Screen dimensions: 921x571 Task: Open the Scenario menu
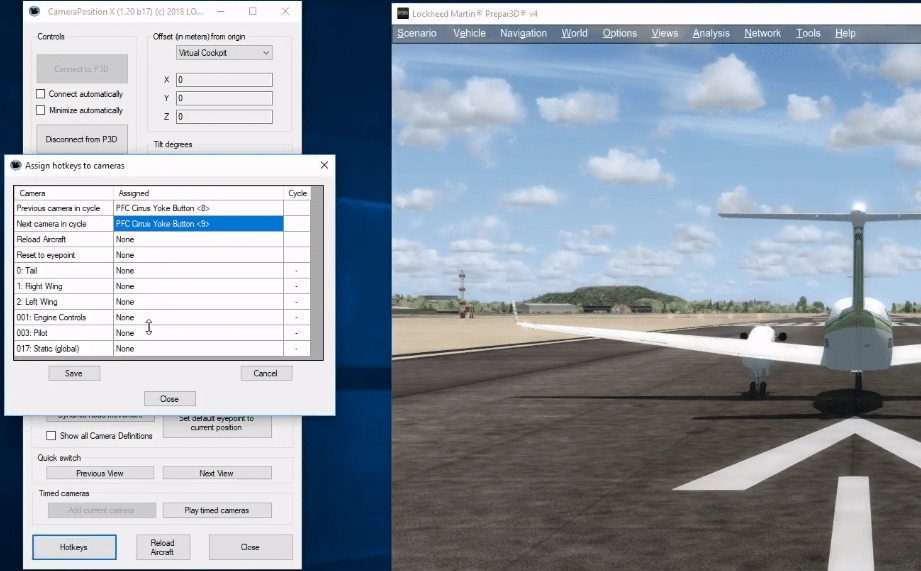[x=416, y=33]
